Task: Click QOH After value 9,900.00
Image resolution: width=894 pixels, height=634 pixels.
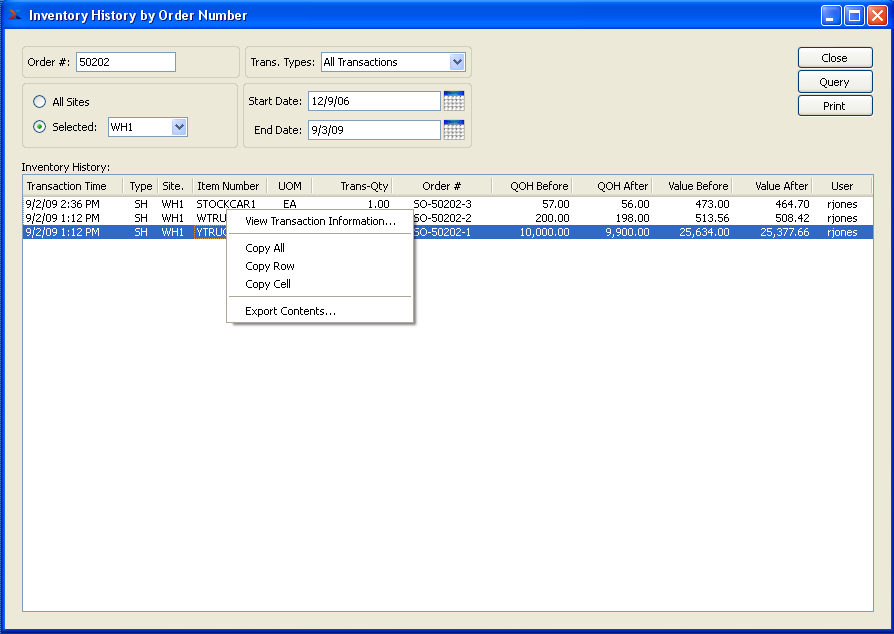Action: [x=627, y=232]
